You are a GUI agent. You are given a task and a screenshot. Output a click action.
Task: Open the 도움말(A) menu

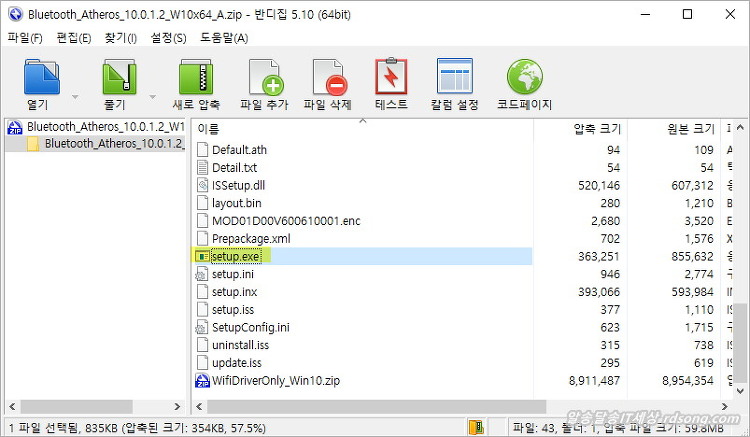coord(224,38)
